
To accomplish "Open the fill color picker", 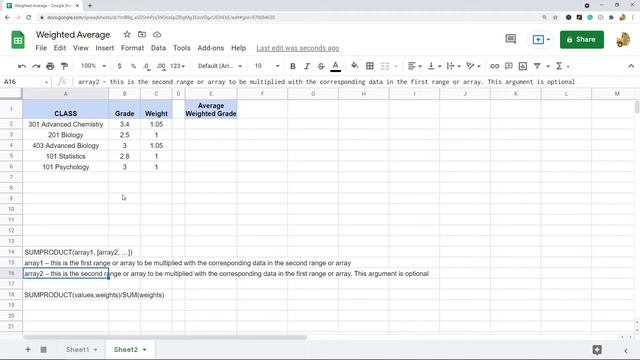I will pyautogui.click(x=355, y=66).
